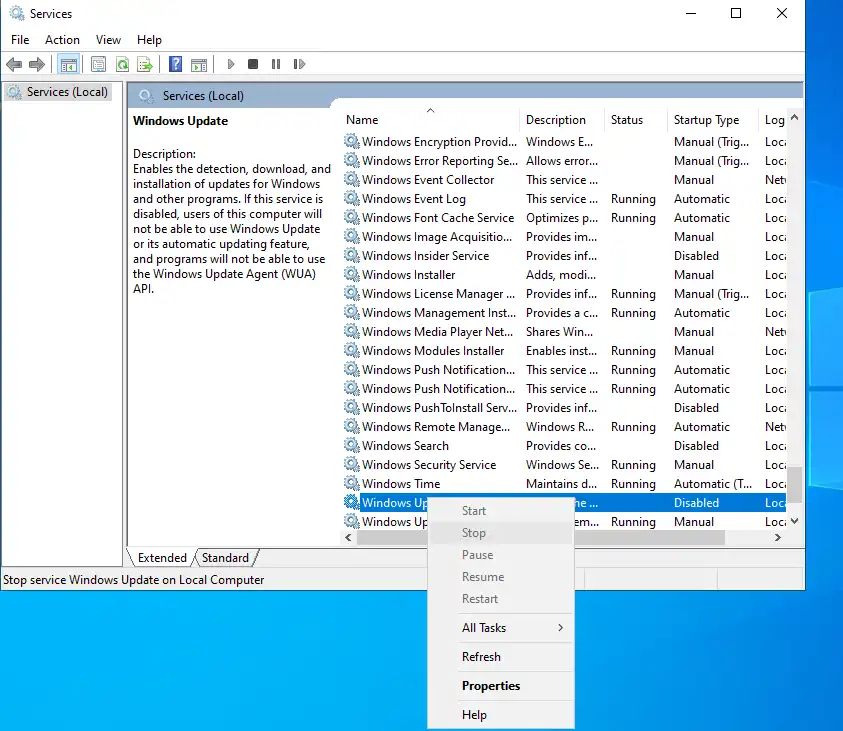Image resolution: width=843 pixels, height=731 pixels.
Task: Select the Windows Encryption Provid... service row
Action: pyautogui.click(x=565, y=142)
